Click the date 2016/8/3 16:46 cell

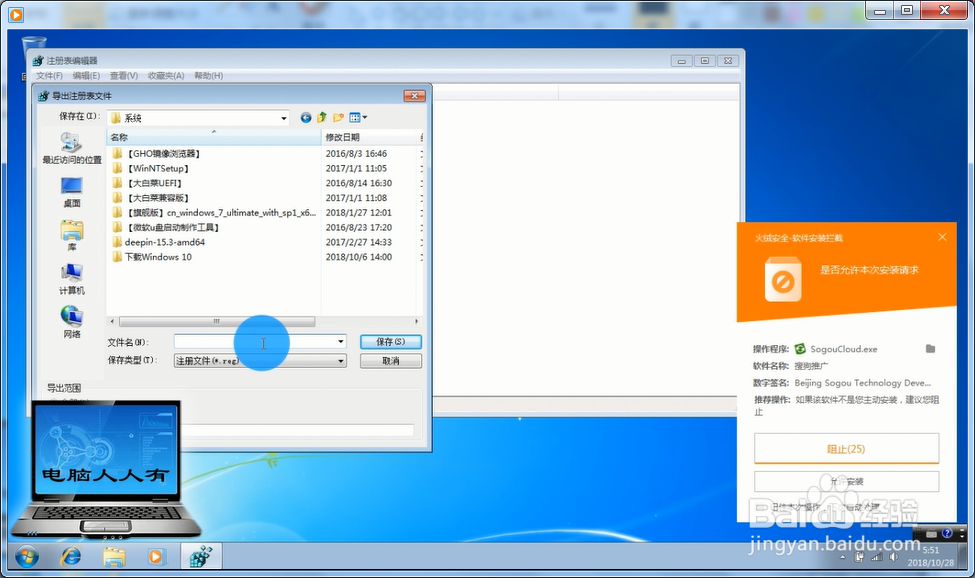pyautogui.click(x=356, y=154)
